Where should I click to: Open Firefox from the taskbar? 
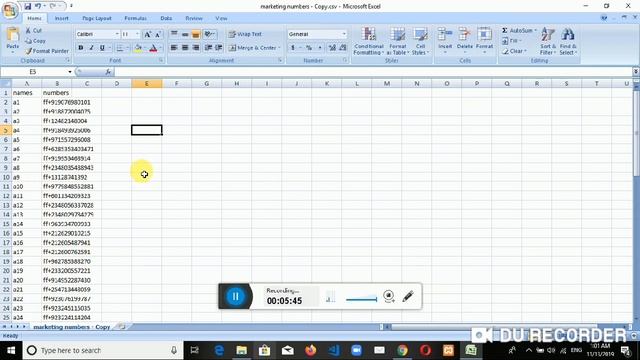coord(311,350)
